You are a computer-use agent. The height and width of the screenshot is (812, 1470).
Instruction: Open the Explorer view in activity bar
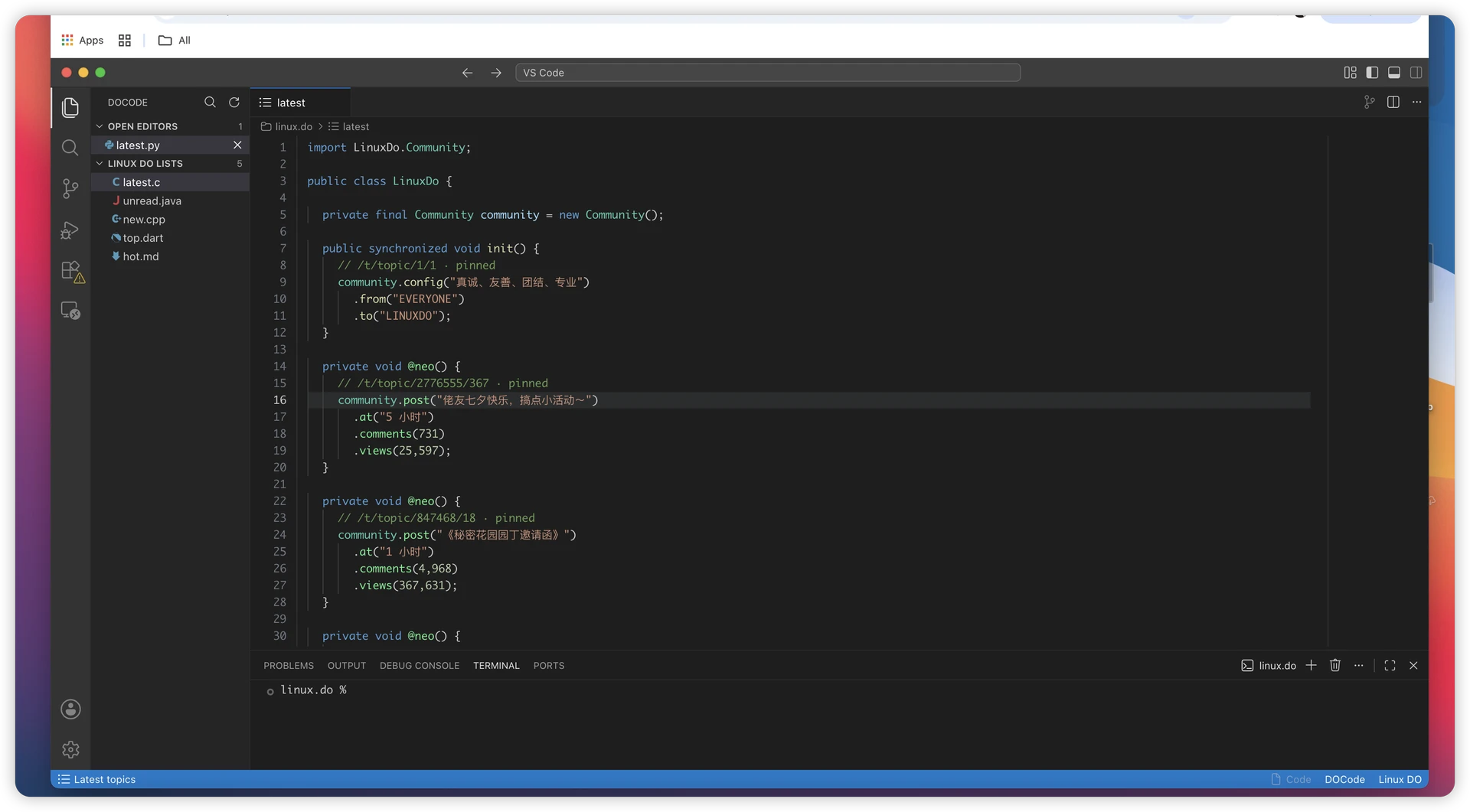point(70,107)
